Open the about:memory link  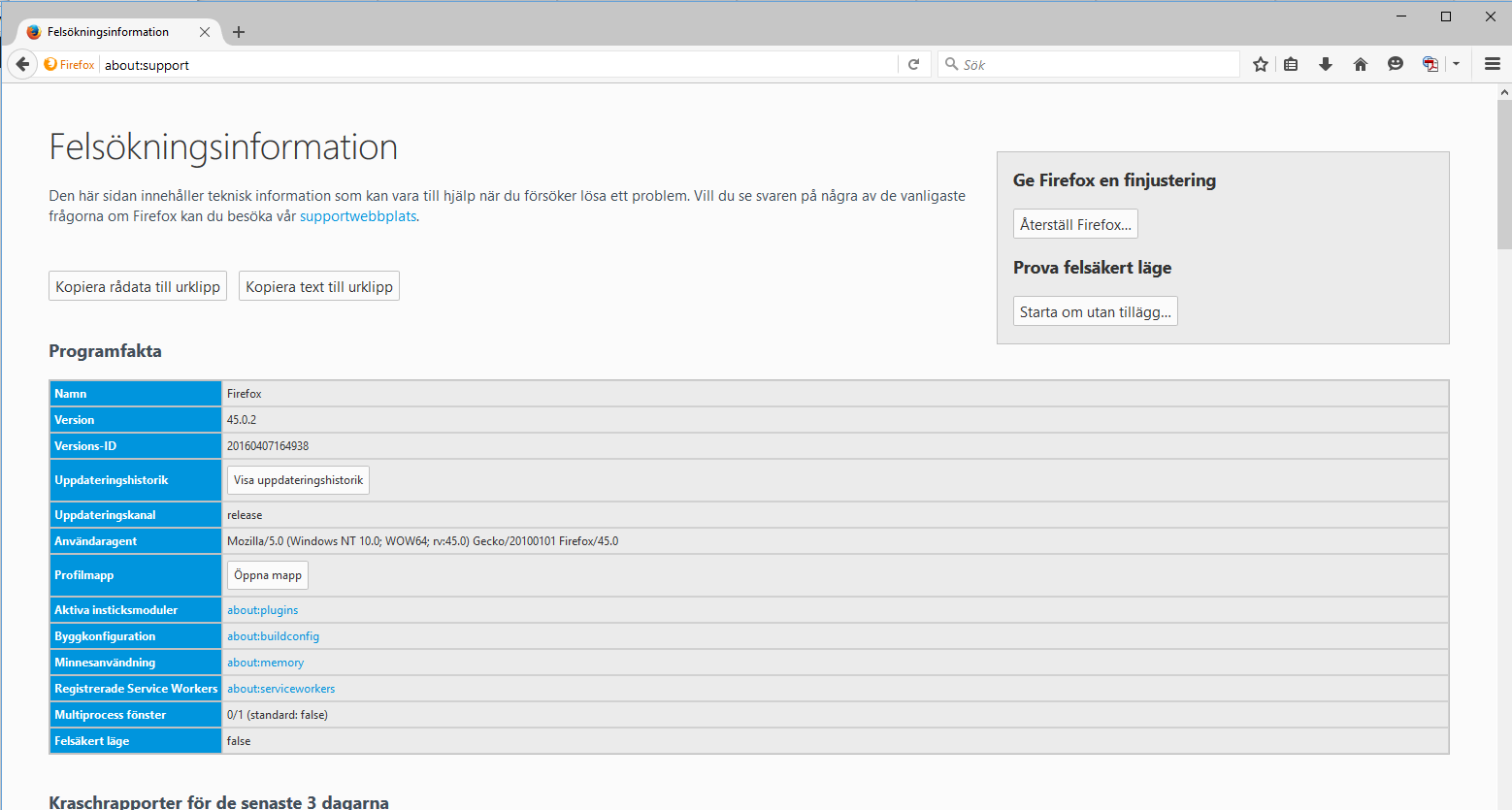266,663
